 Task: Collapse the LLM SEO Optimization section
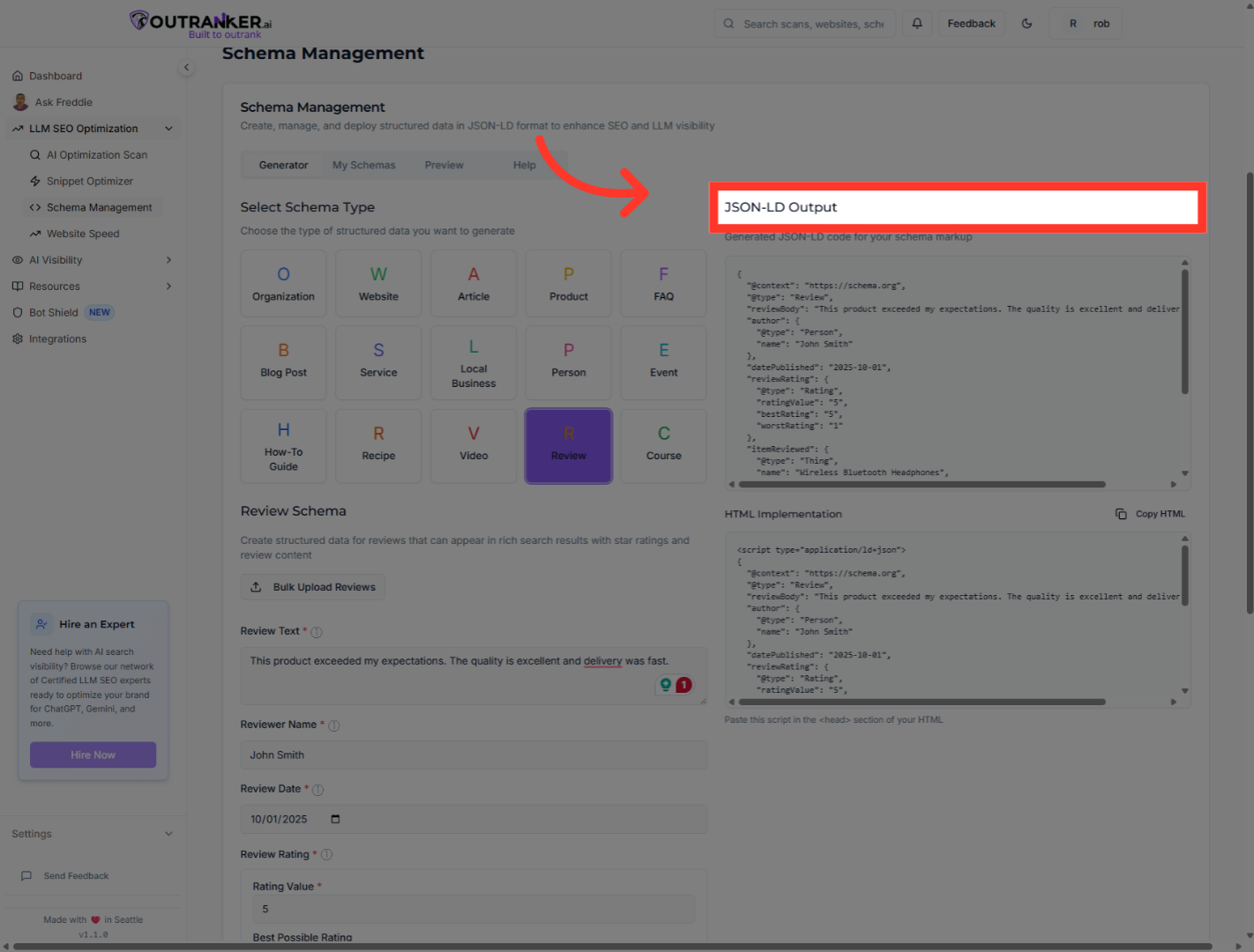click(168, 129)
